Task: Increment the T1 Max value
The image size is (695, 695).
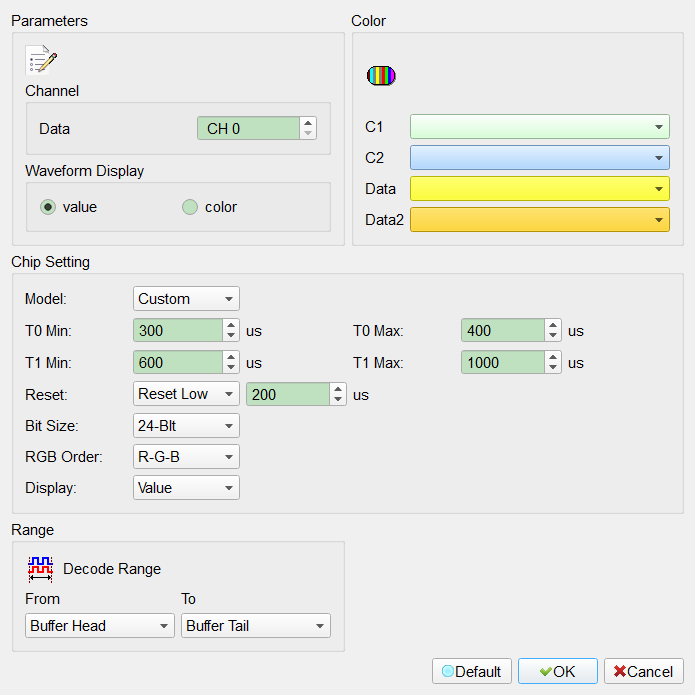Action: (553, 357)
